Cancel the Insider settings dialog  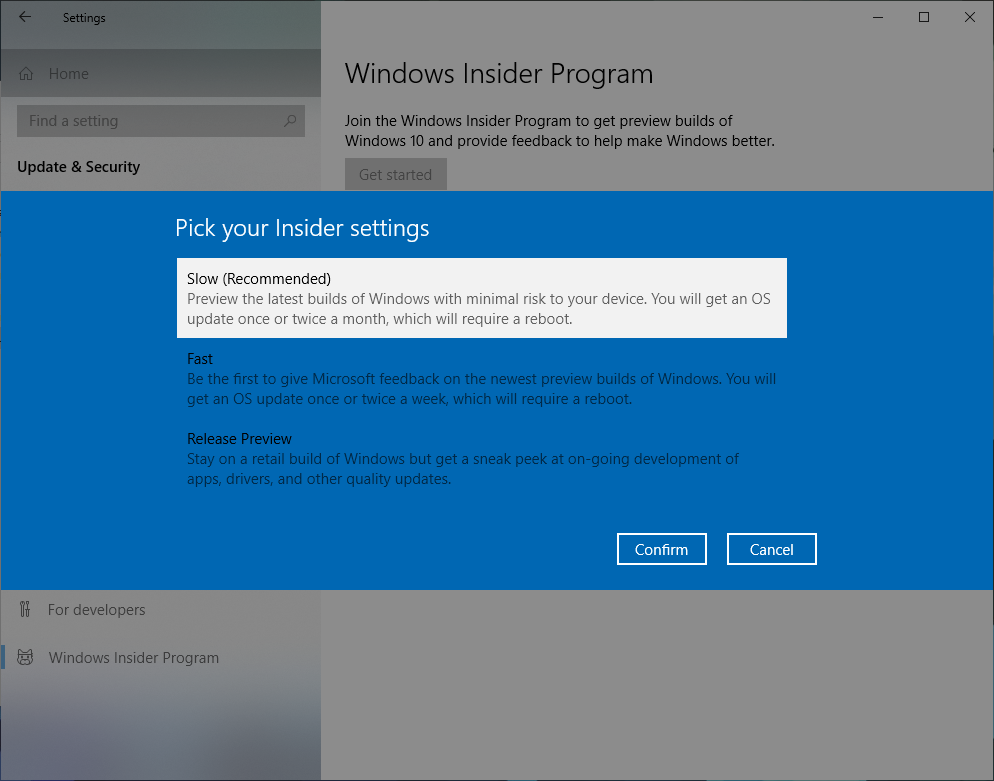771,548
